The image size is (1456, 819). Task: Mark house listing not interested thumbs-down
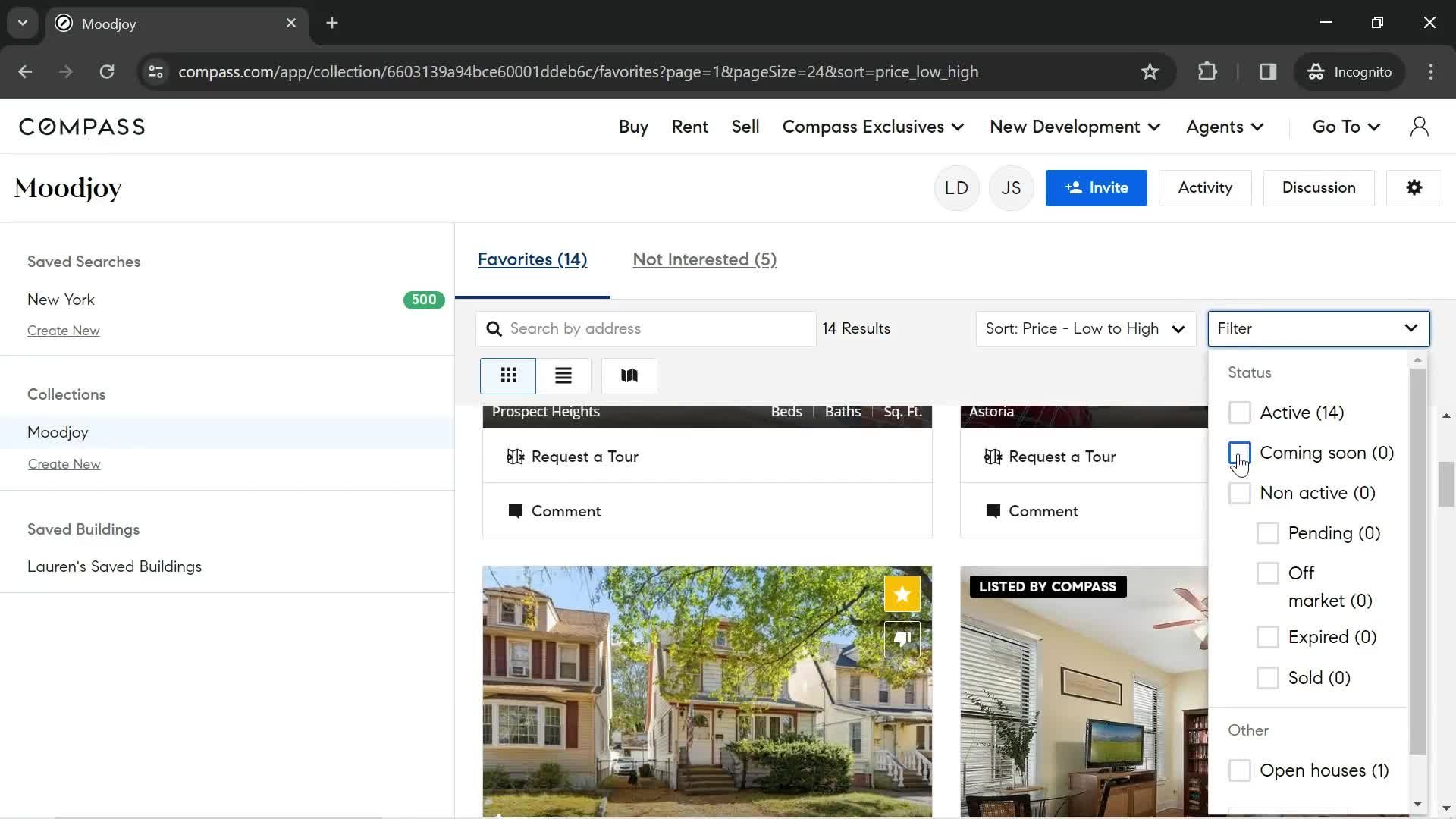pyautogui.click(x=902, y=639)
